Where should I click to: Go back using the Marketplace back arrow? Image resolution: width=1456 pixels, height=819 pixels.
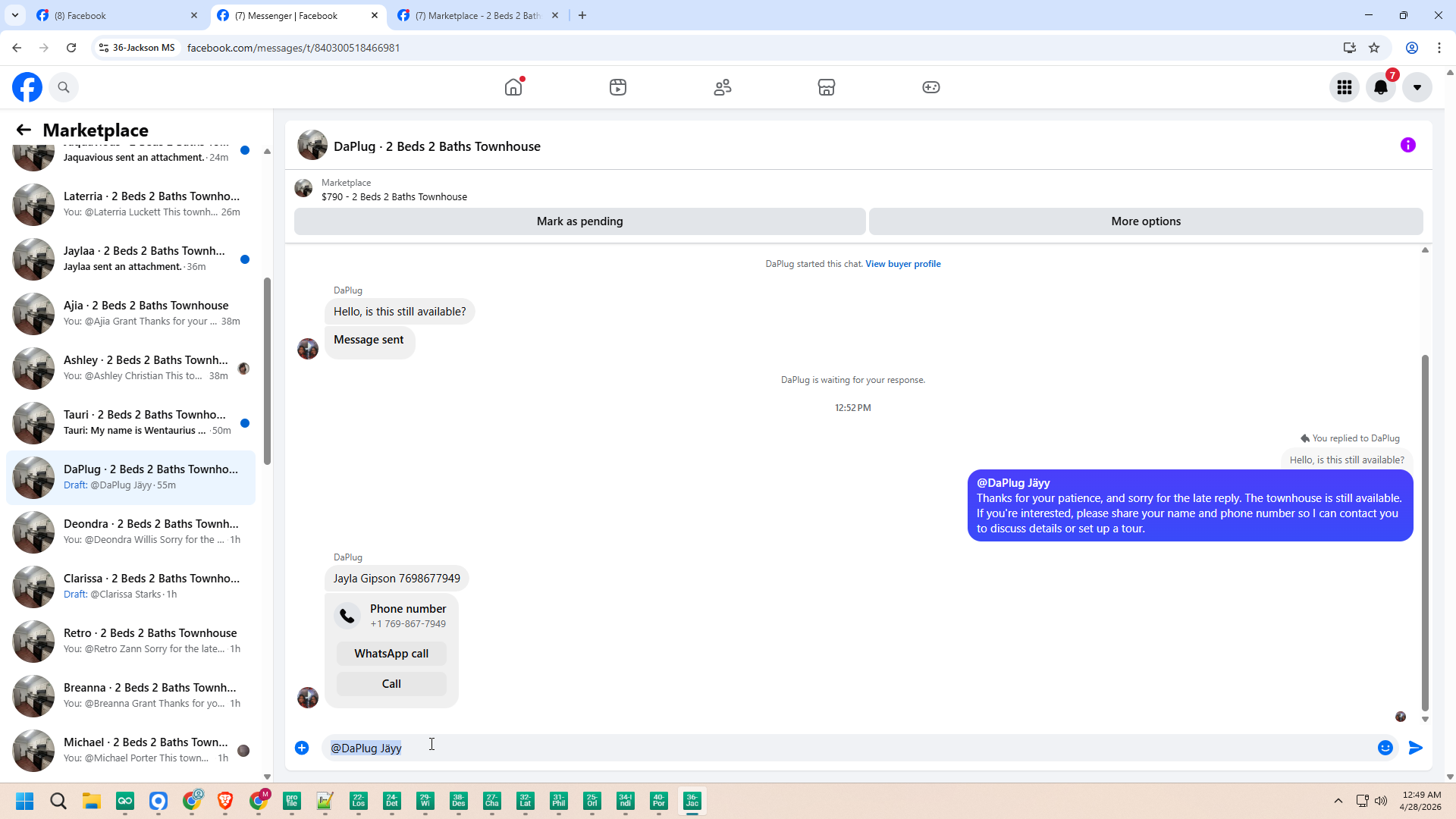point(24,130)
